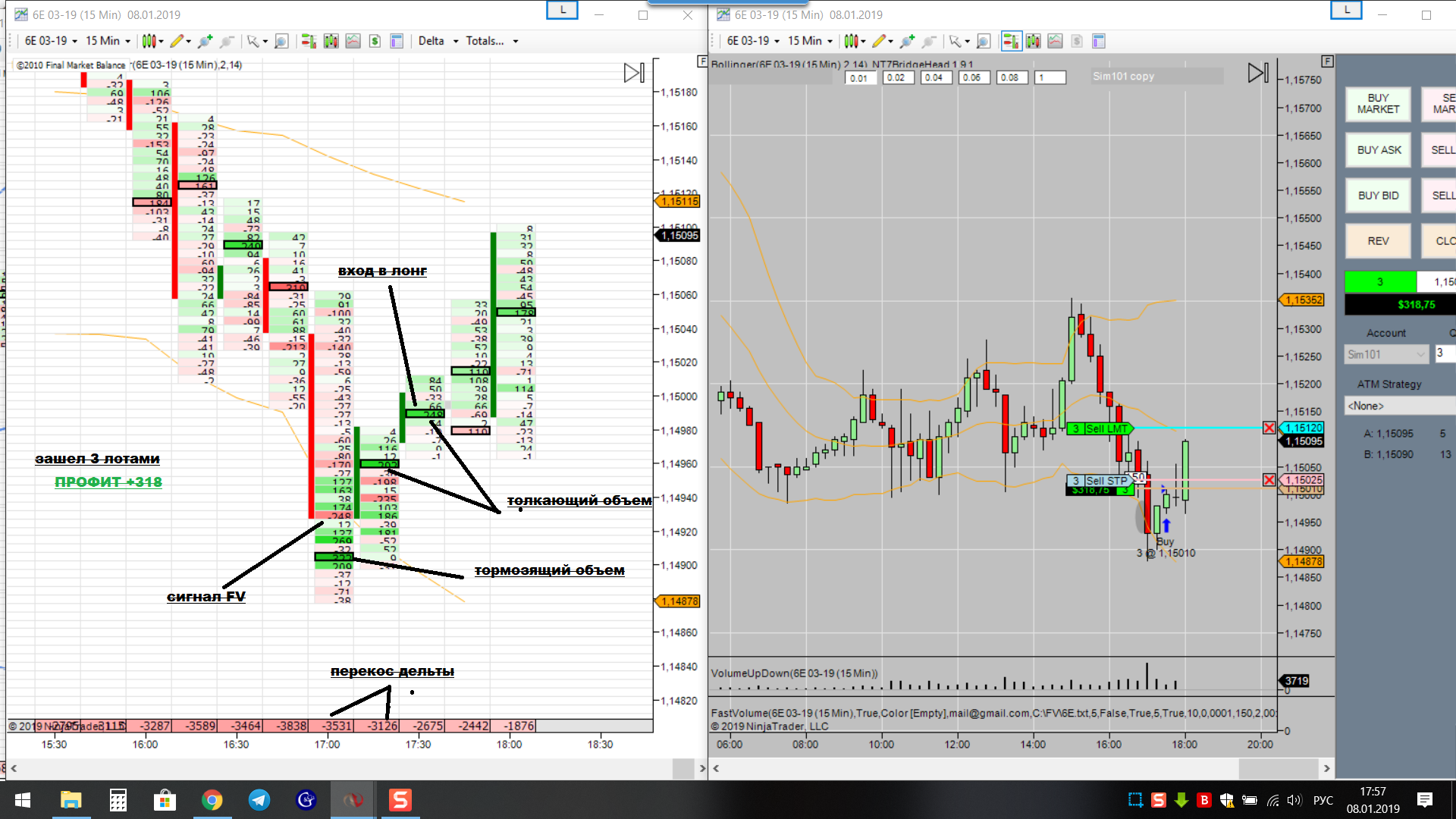Click zoom in icon on left chart

coord(205,41)
